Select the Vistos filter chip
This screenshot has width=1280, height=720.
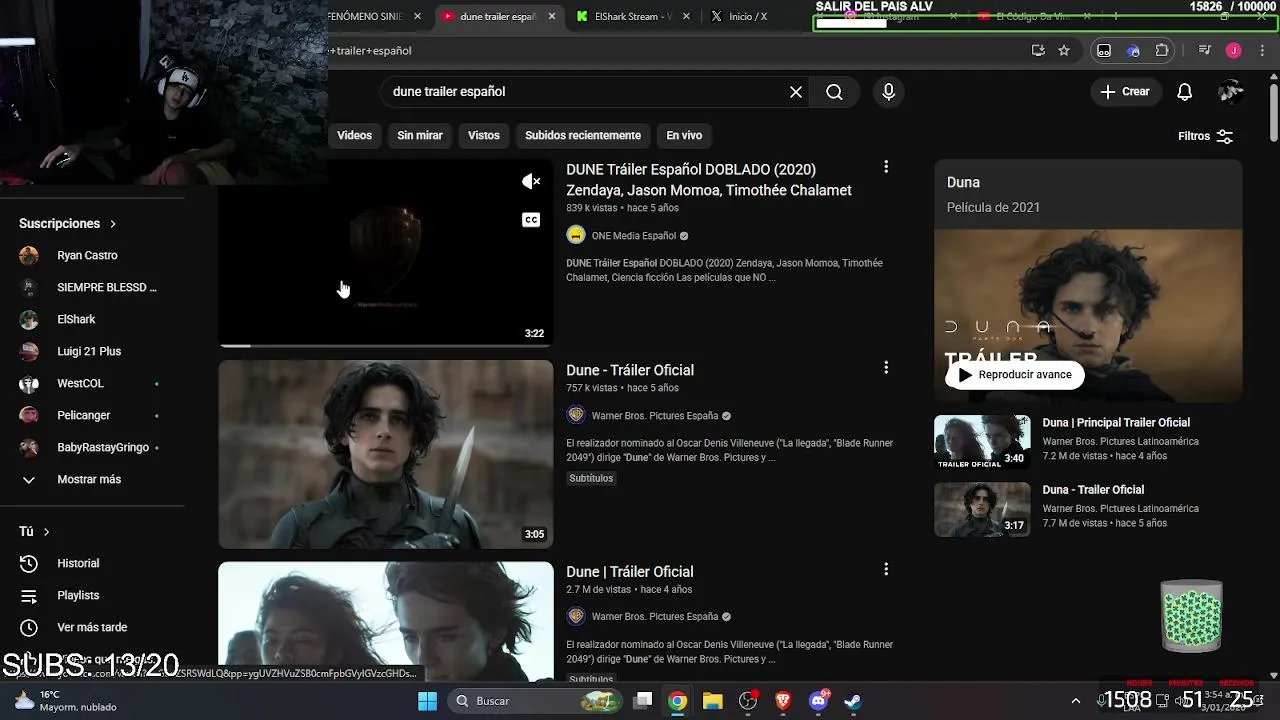484,135
